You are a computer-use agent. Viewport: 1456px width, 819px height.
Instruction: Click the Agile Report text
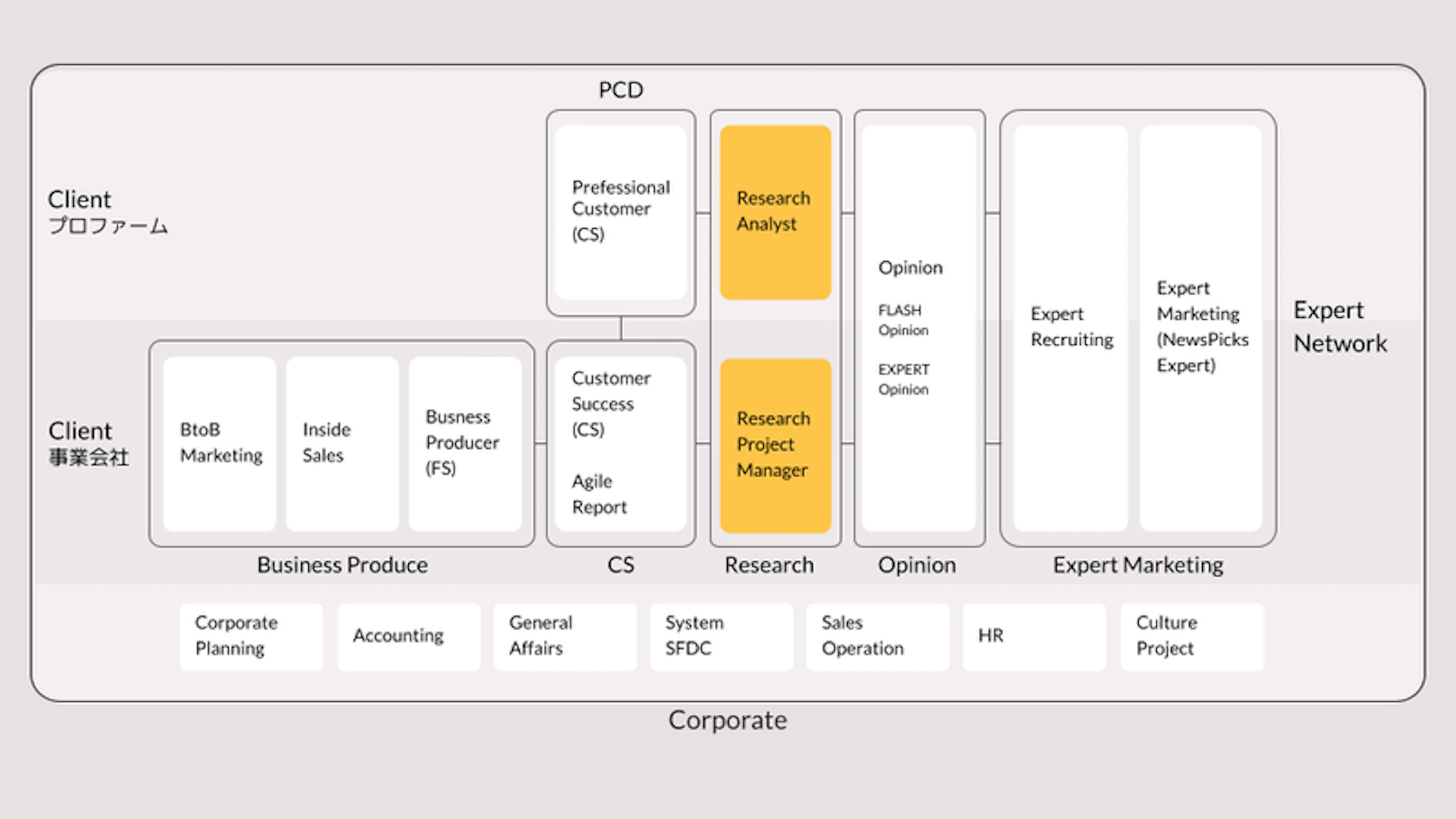tap(599, 494)
